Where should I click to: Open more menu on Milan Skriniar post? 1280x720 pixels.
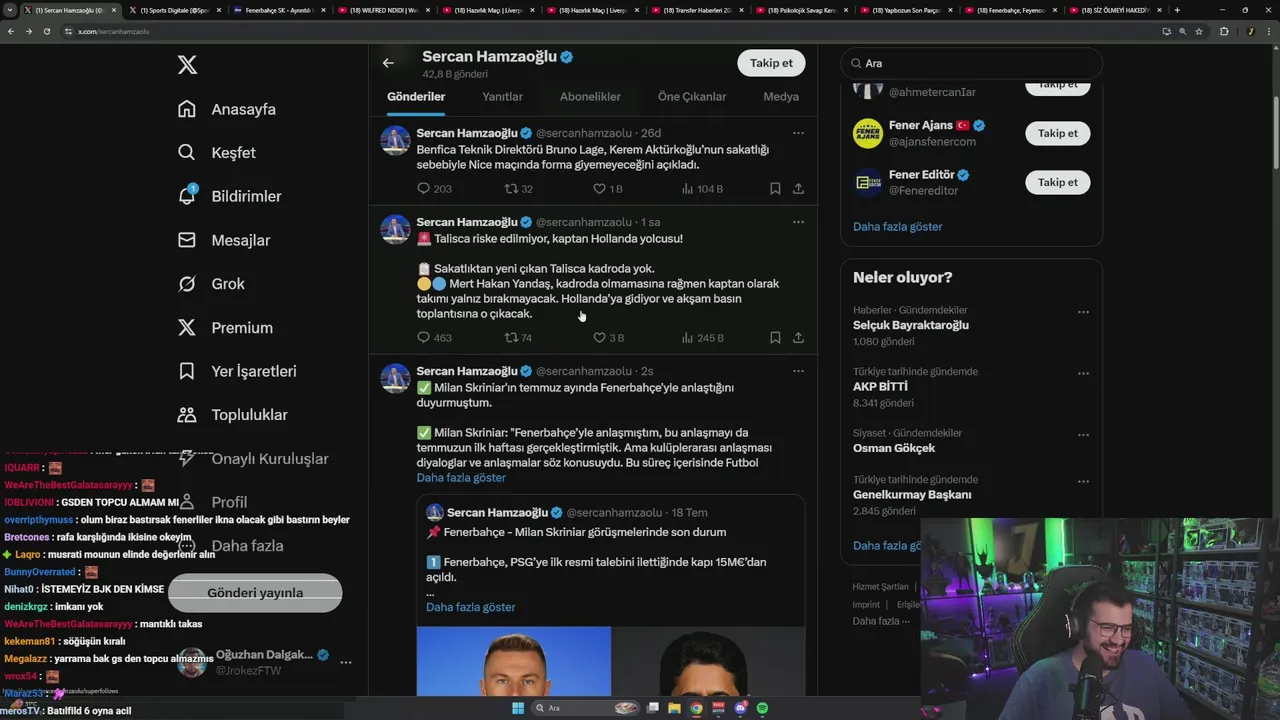pyautogui.click(x=798, y=371)
